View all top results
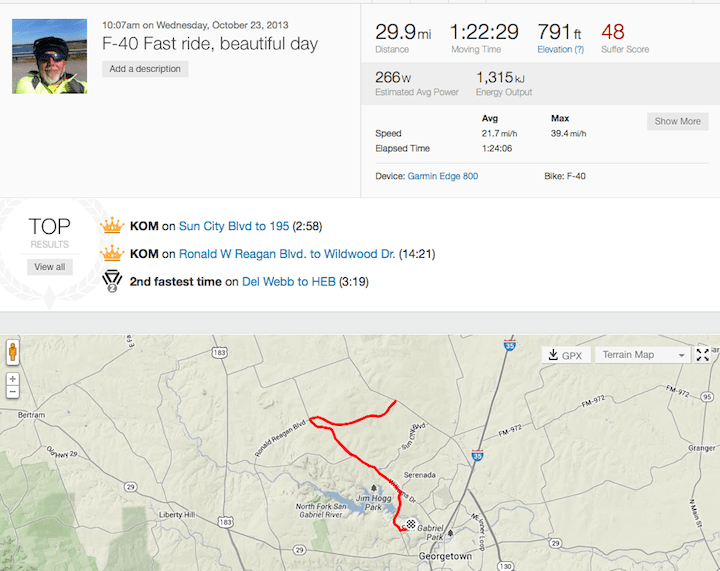720x571 pixels. coord(49,267)
